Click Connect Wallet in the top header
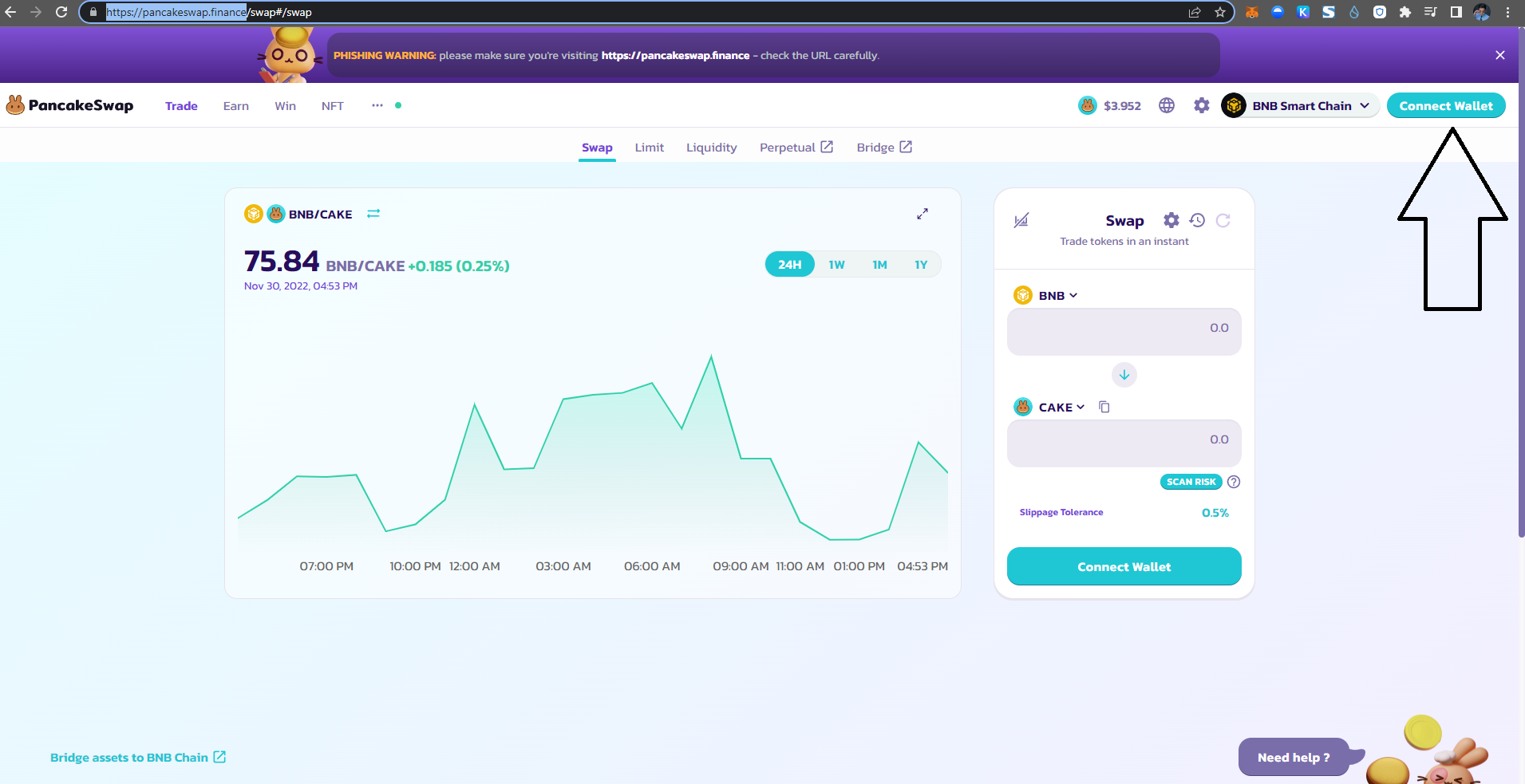1525x784 pixels. pyautogui.click(x=1445, y=105)
